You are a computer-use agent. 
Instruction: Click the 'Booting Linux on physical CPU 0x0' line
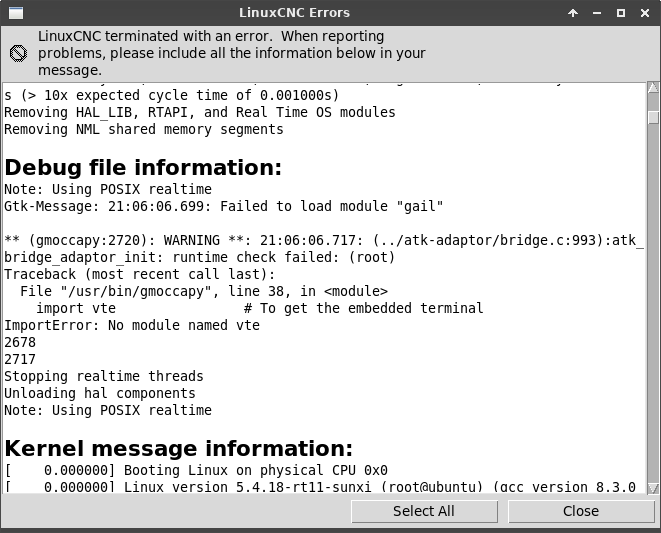click(x=196, y=470)
